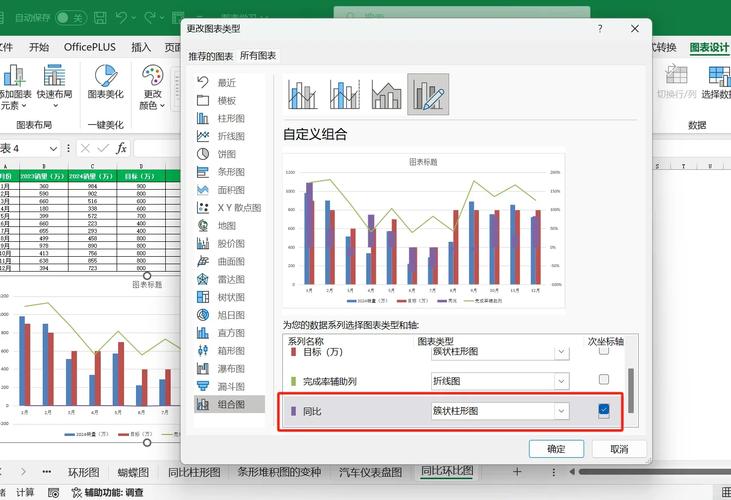Choose 瀑布图 waterfall category

click(228, 369)
